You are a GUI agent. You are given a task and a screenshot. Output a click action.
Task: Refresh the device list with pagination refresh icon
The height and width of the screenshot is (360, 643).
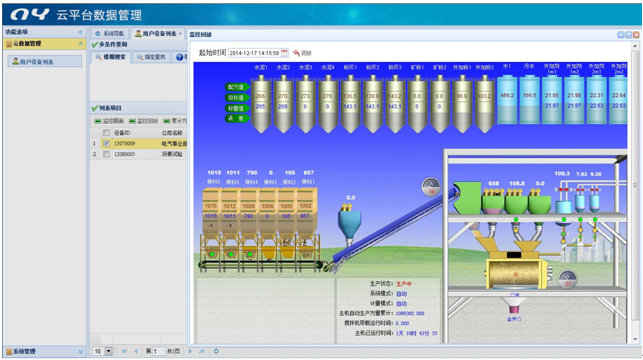(216, 351)
